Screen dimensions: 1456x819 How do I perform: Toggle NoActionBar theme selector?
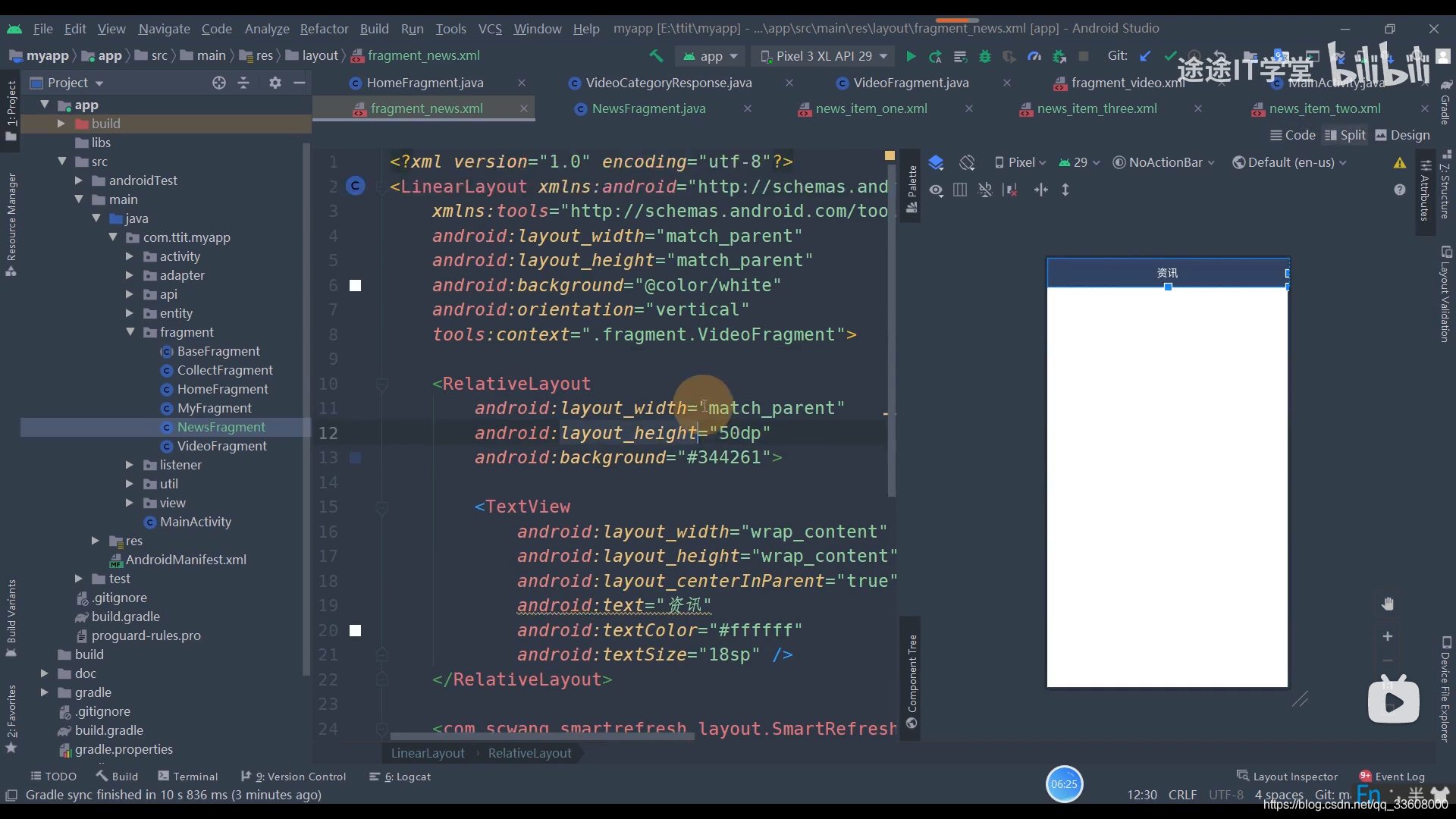[x=1162, y=162]
